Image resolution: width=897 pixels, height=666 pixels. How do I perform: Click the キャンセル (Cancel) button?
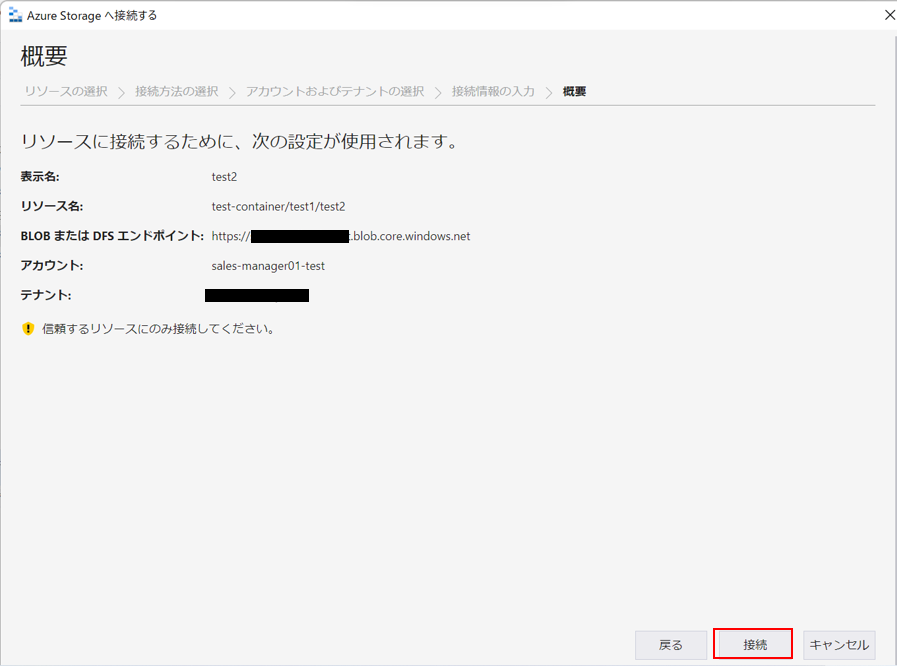coord(839,645)
